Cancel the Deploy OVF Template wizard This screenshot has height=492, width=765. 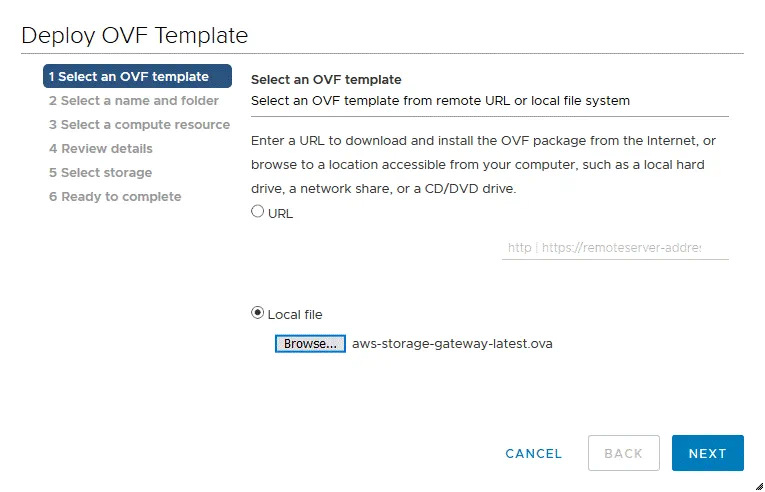coord(534,453)
